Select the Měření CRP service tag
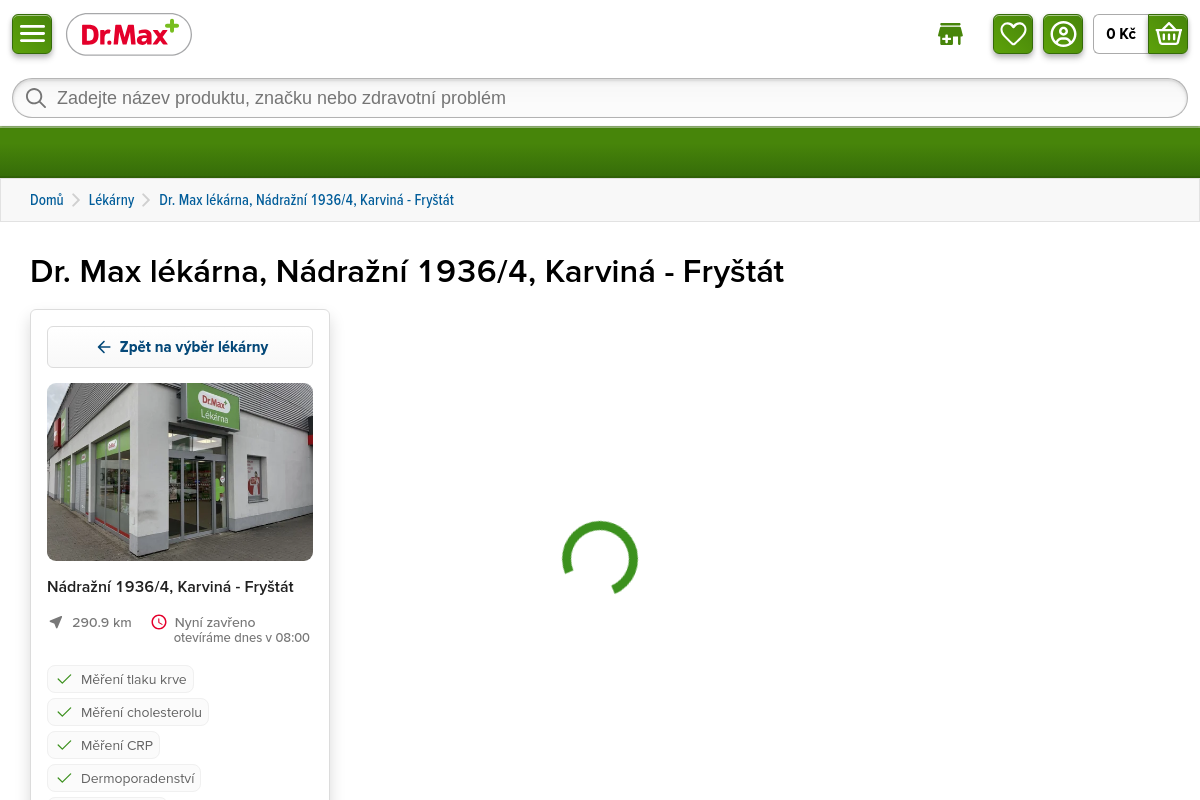 point(104,745)
